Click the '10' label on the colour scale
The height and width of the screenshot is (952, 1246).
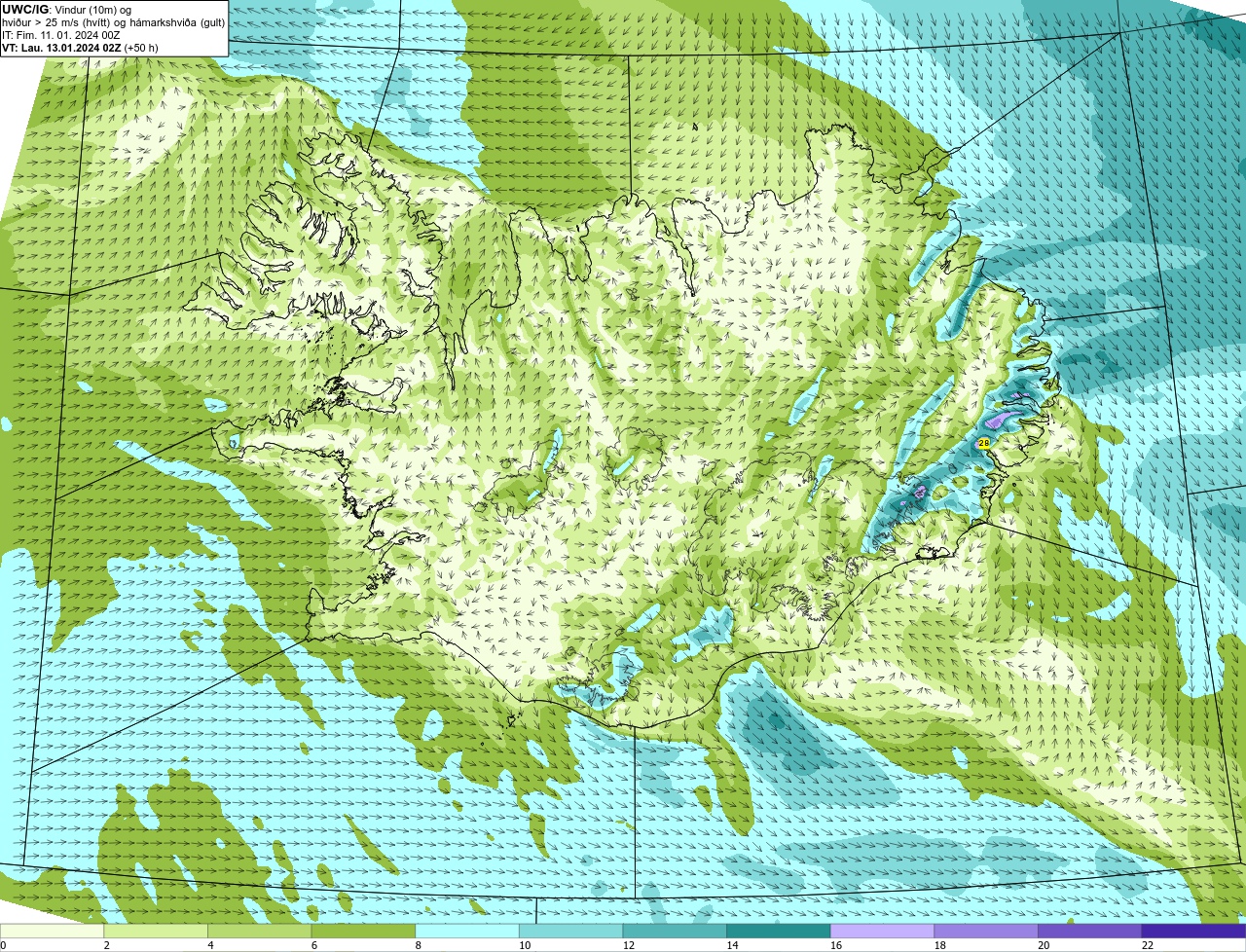click(525, 945)
